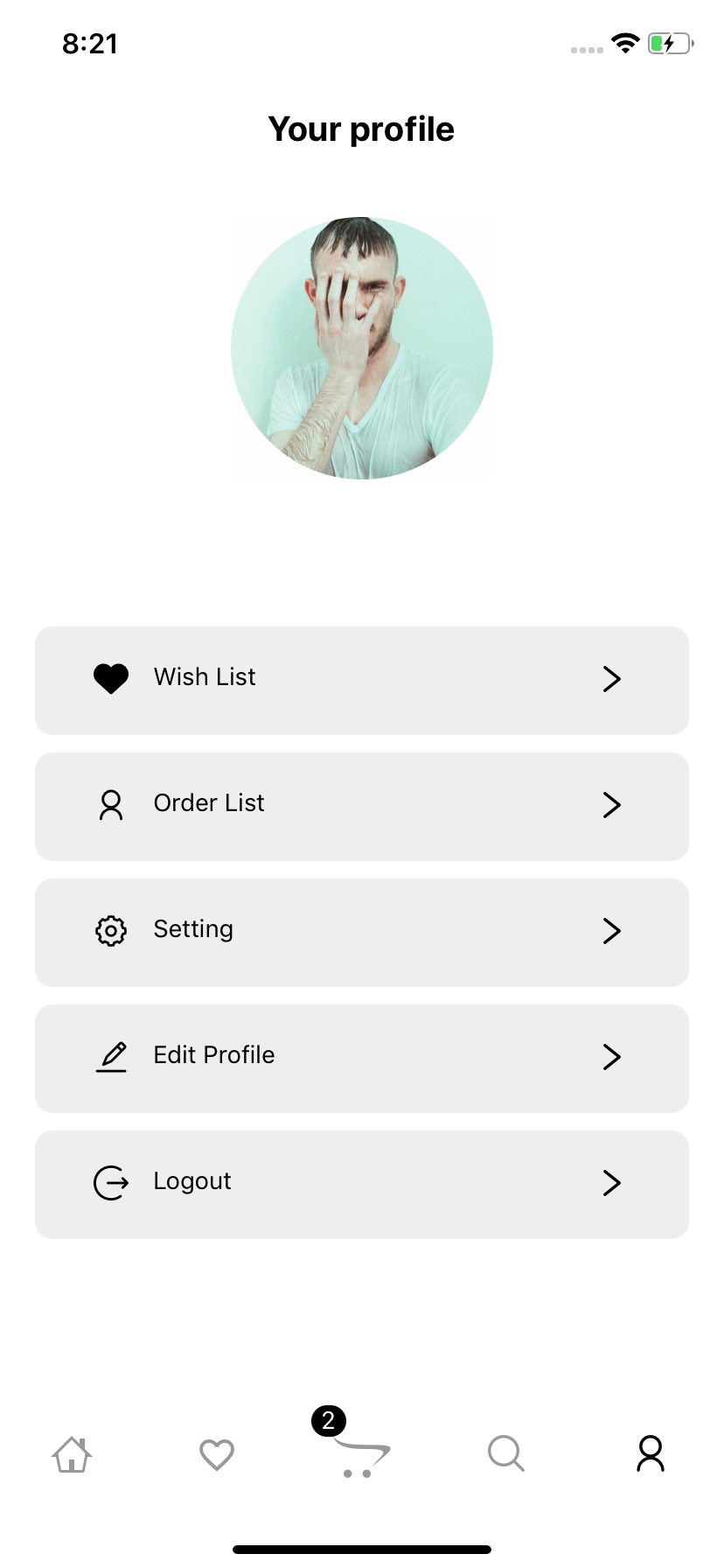The width and height of the screenshot is (724, 1568).
Task: Switch to the favorites heart tab
Action: coord(217,1454)
